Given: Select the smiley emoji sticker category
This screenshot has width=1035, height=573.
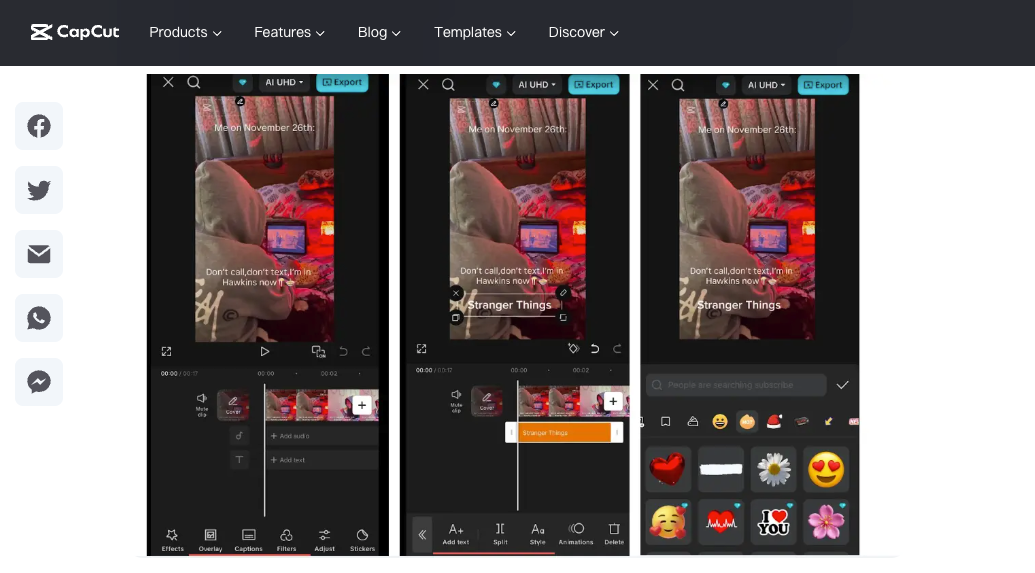Looking at the screenshot, I should coord(719,421).
